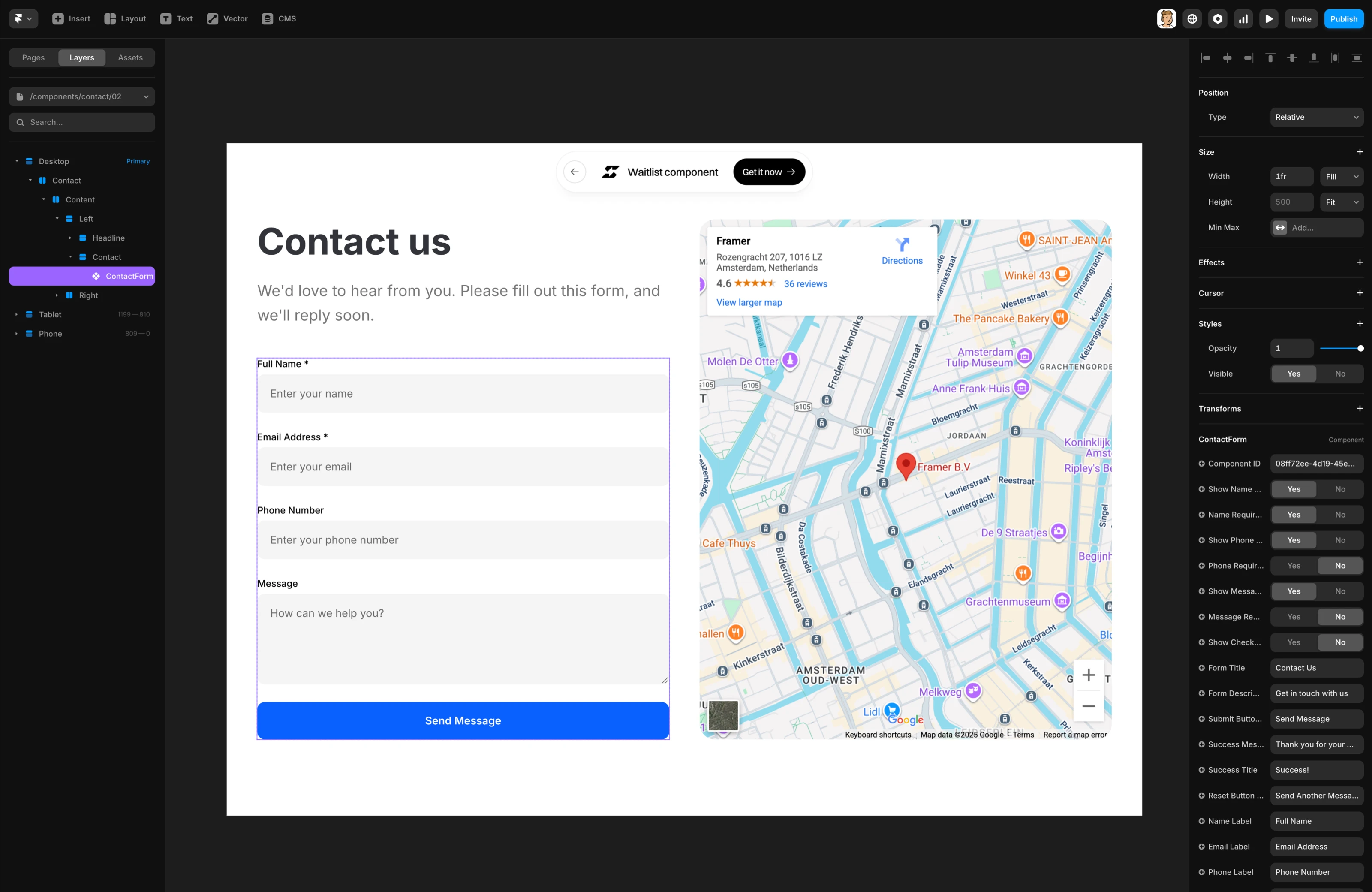Image resolution: width=1372 pixels, height=892 pixels.
Task: Open the Framer logo main menu
Action: pyautogui.click(x=23, y=18)
